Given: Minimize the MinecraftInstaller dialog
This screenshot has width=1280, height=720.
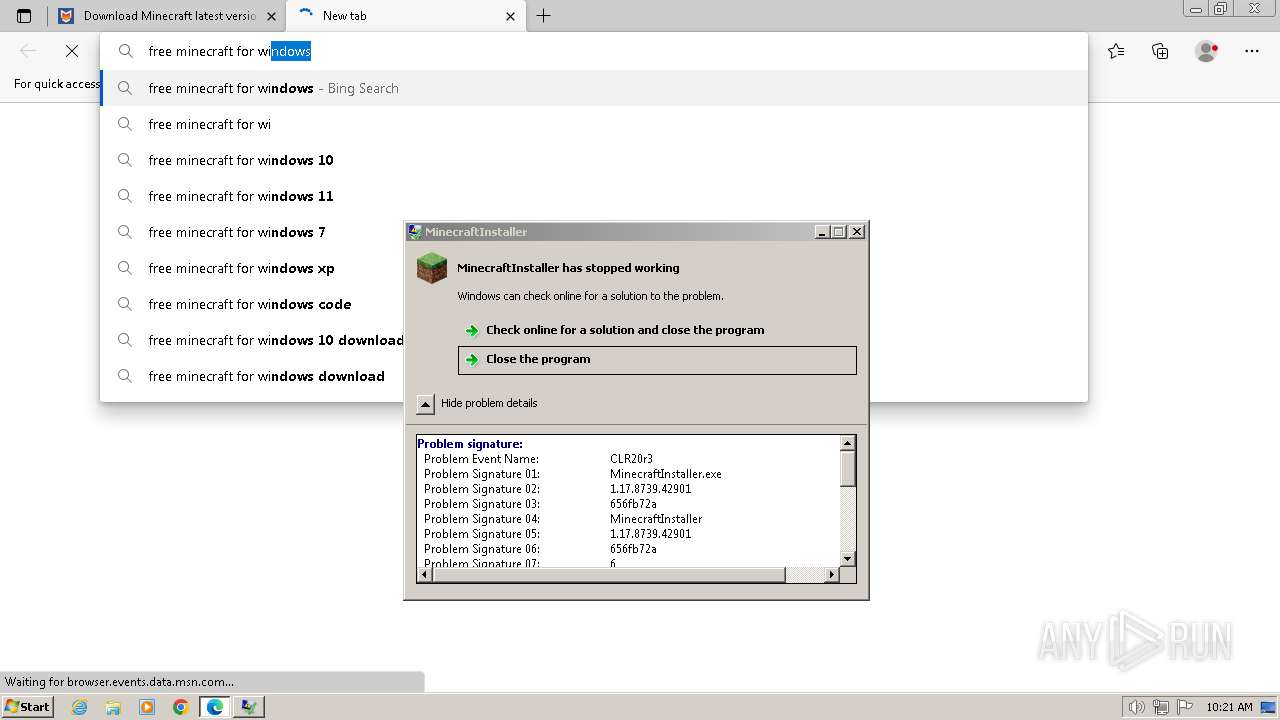Looking at the screenshot, I should pos(822,232).
